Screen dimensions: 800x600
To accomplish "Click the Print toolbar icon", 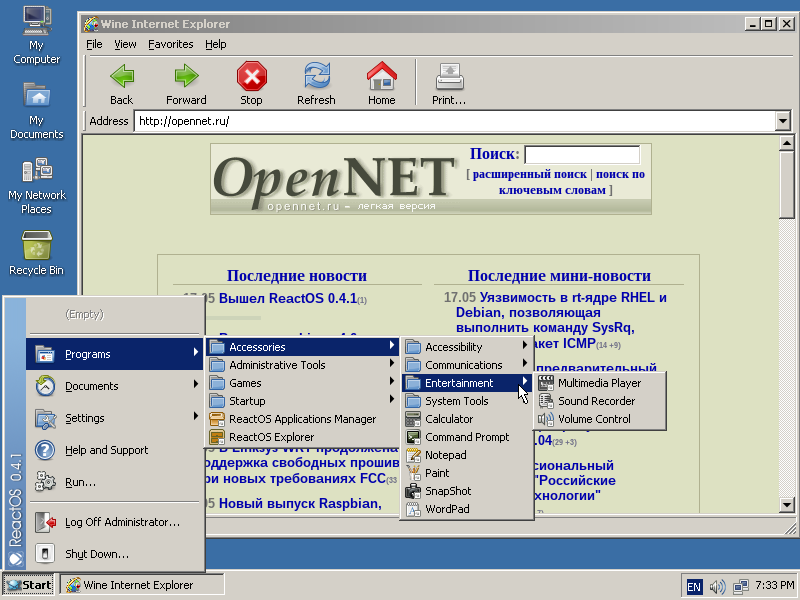I will click(x=448, y=76).
